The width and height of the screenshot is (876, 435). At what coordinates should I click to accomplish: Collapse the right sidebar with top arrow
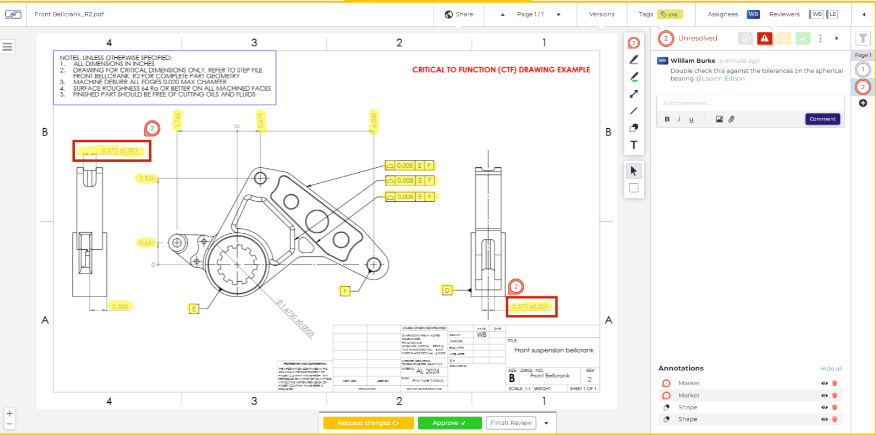(864, 15)
